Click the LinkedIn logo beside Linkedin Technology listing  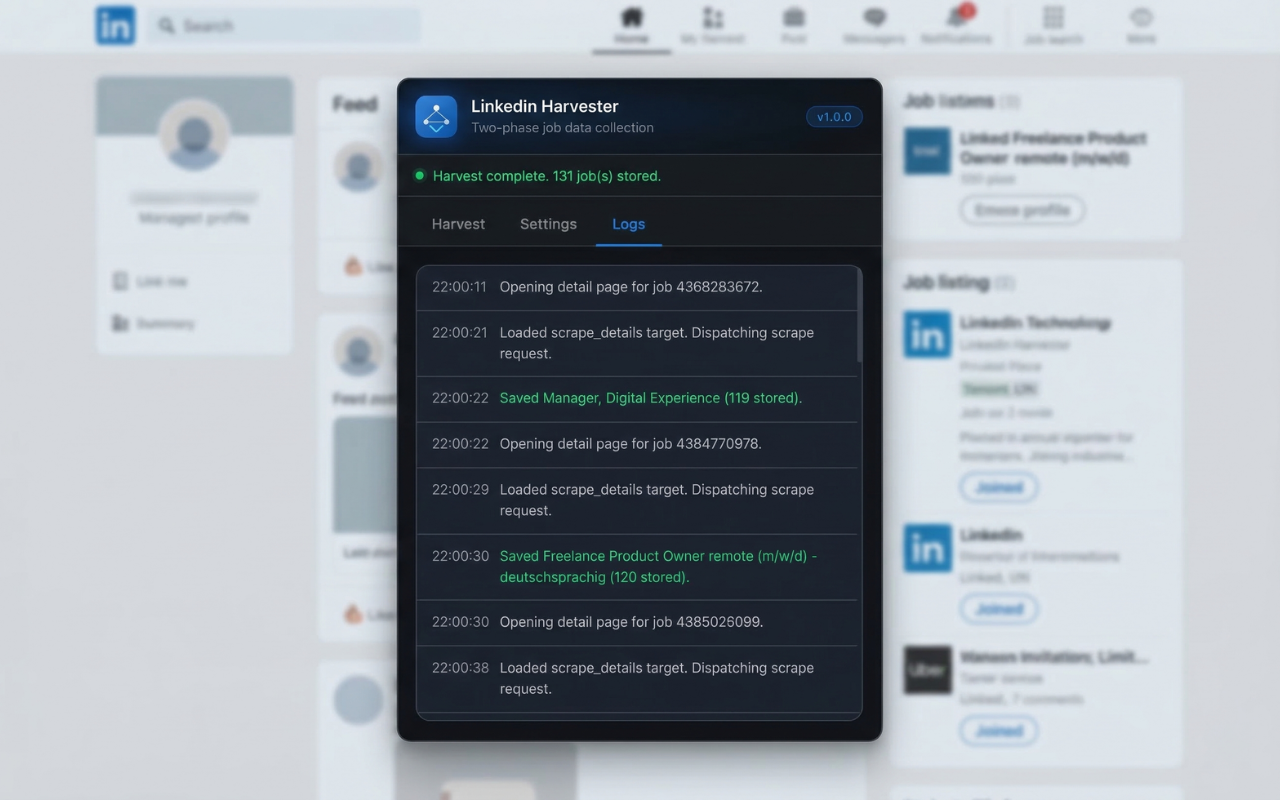928,334
